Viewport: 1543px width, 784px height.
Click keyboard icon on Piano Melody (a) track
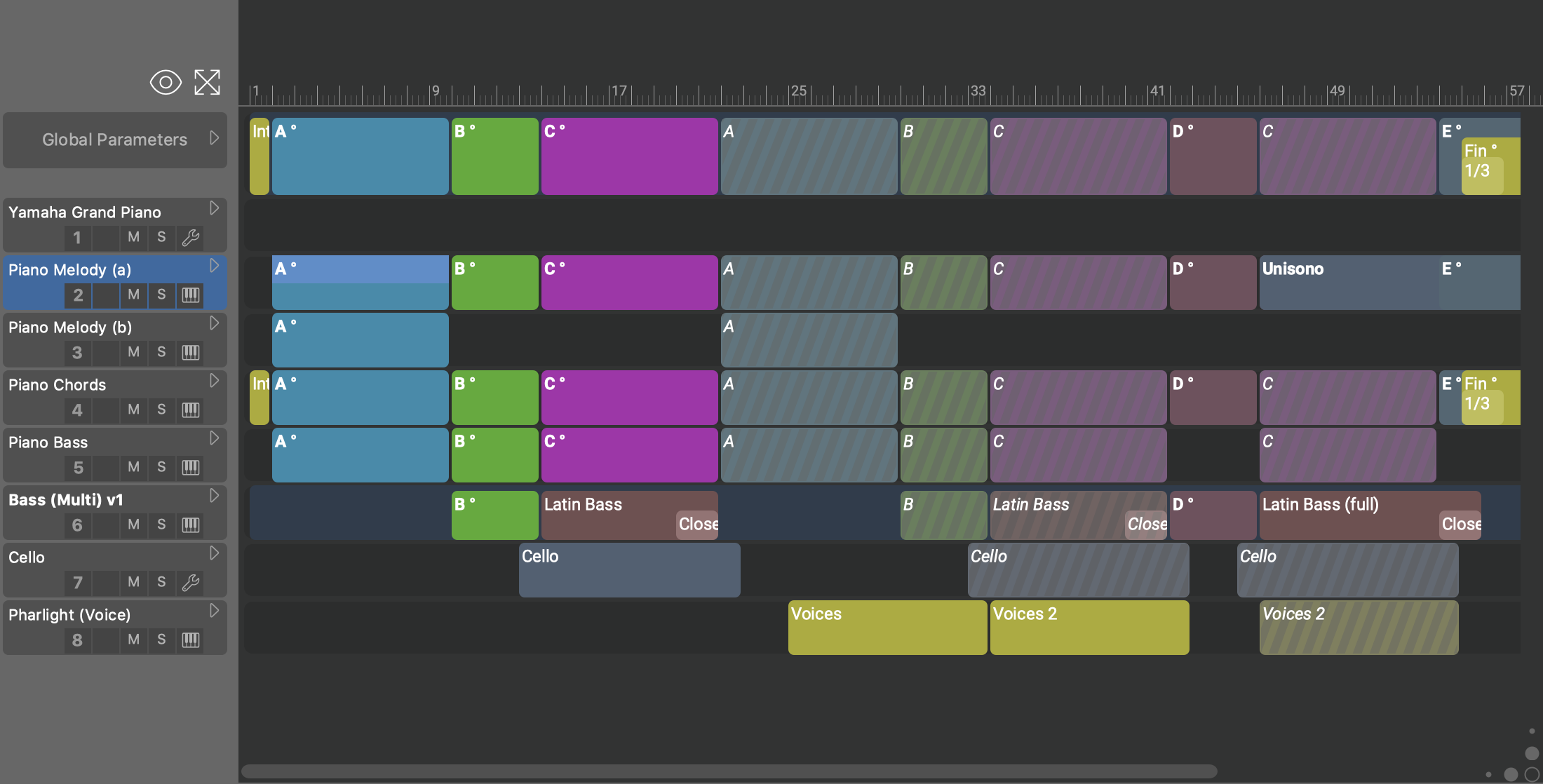tap(191, 295)
